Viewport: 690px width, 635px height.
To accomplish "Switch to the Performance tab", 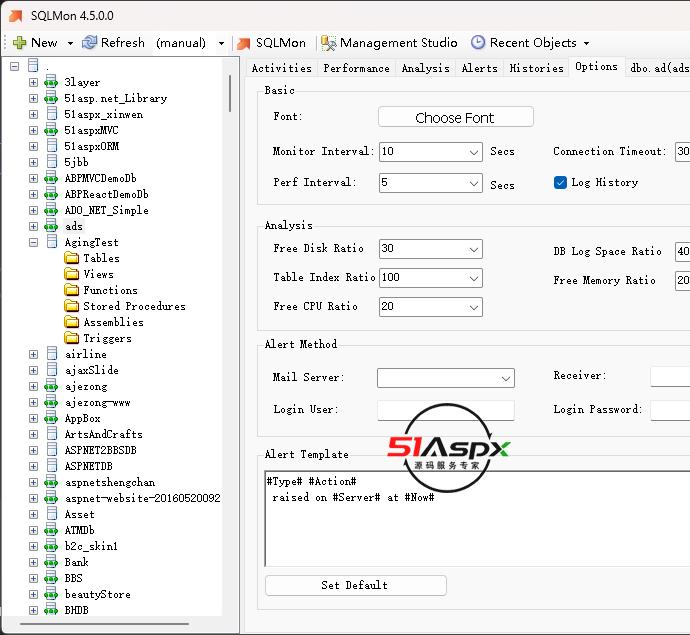I will pos(356,68).
